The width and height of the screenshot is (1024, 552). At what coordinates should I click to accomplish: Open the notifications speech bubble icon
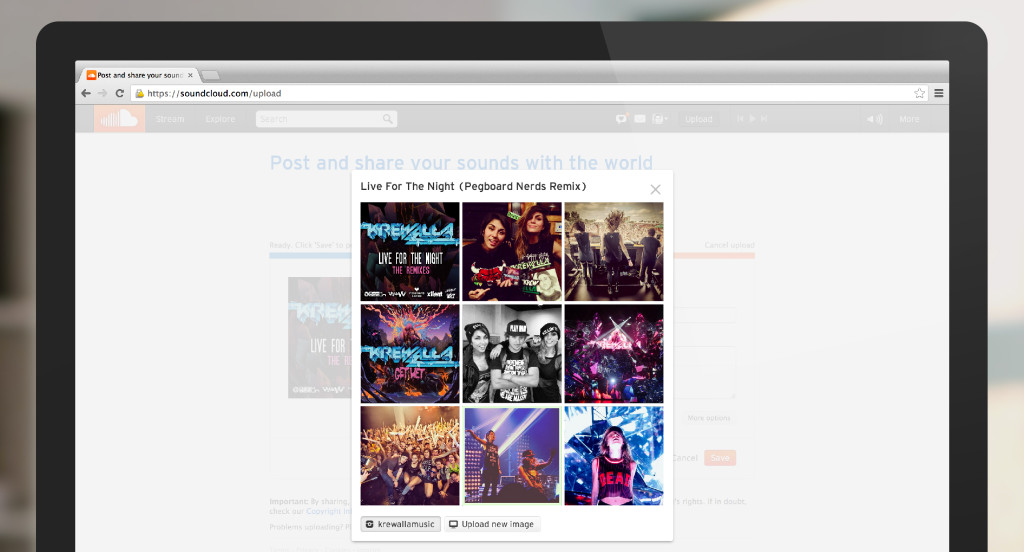click(621, 119)
